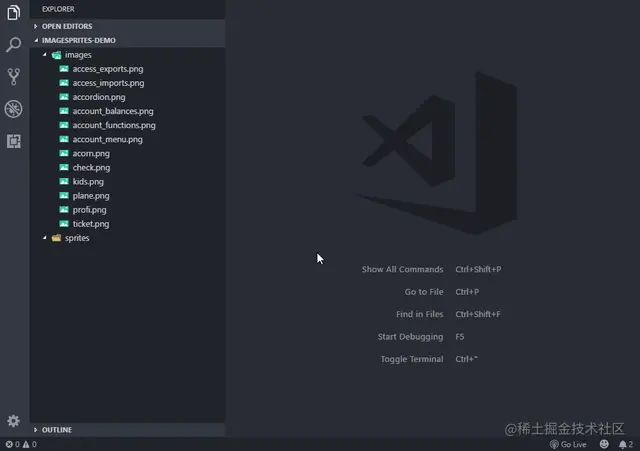This screenshot has height=451, width=640.
Task: Click the image icon beside ticket.png
Action: (64, 224)
